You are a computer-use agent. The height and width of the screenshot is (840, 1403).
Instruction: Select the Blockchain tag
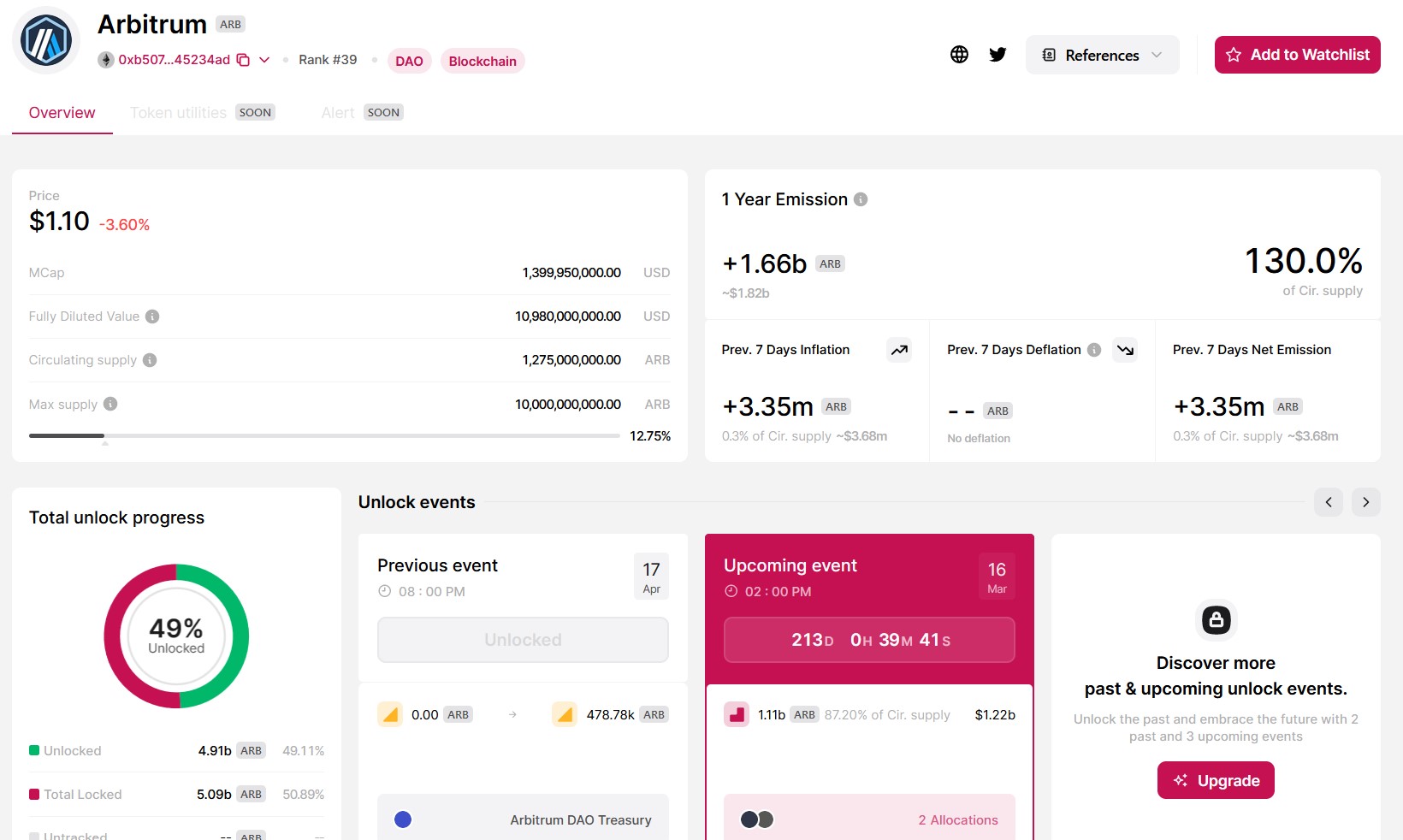pyautogui.click(x=482, y=61)
